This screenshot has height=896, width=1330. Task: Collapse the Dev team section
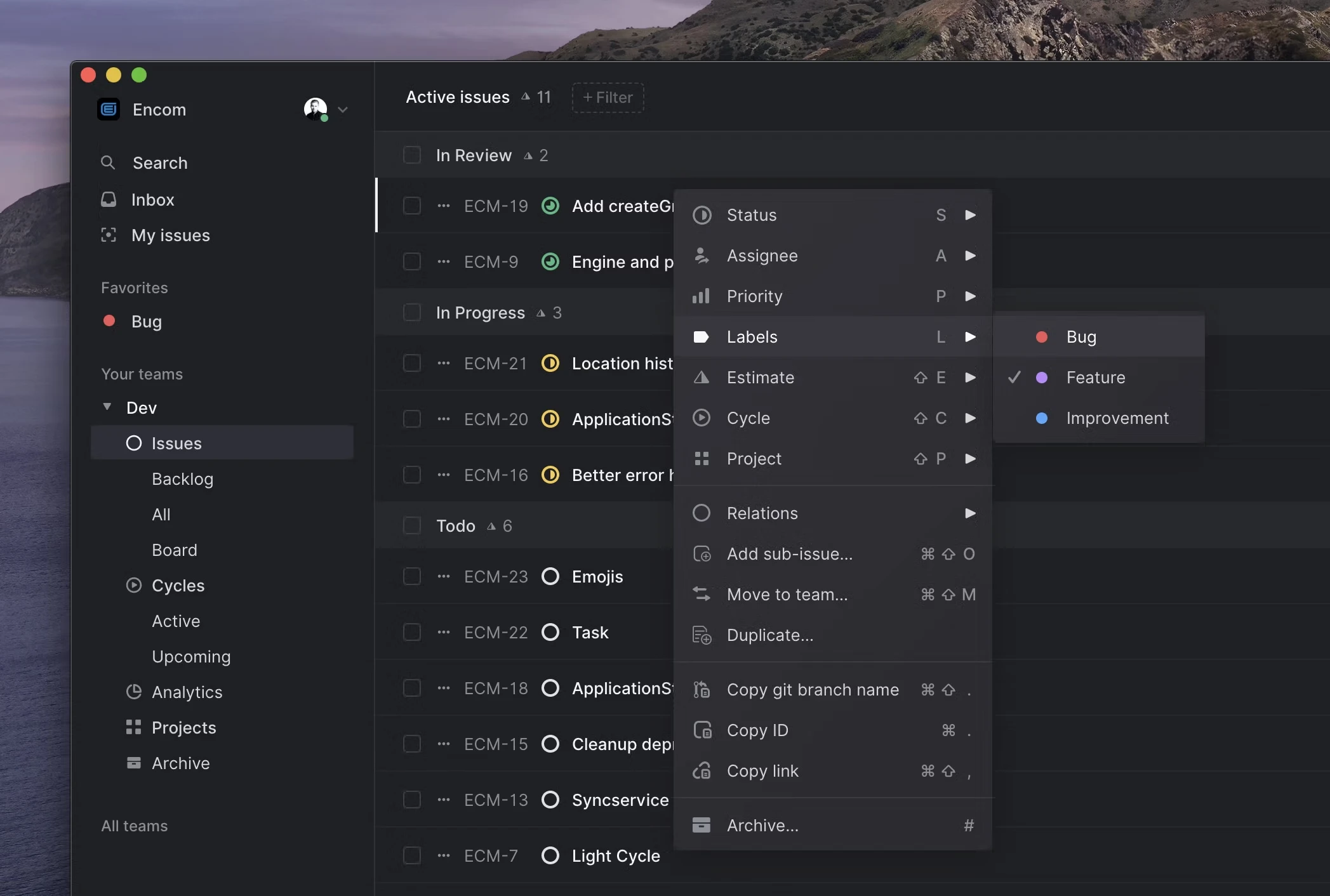click(107, 407)
